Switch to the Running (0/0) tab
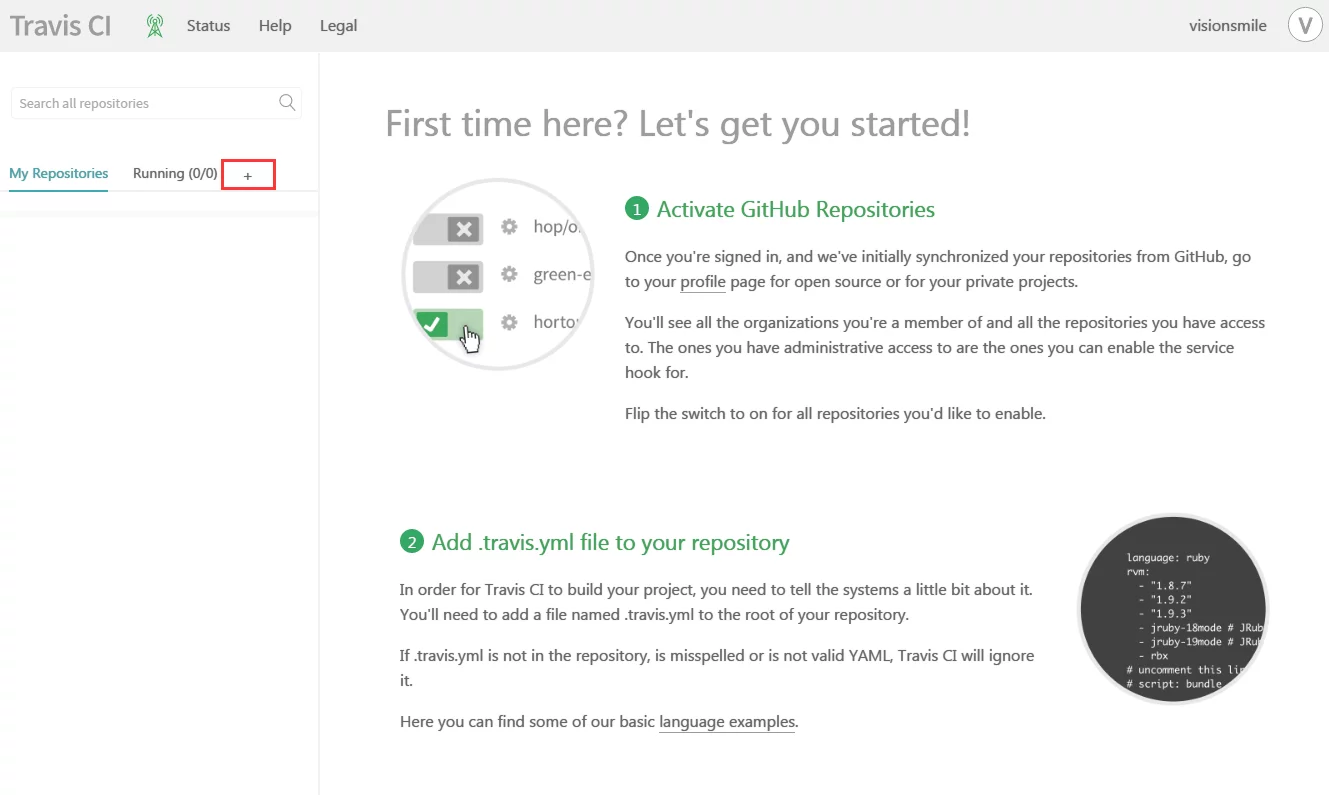Screen dimensions: 1329x795 (x=175, y=173)
